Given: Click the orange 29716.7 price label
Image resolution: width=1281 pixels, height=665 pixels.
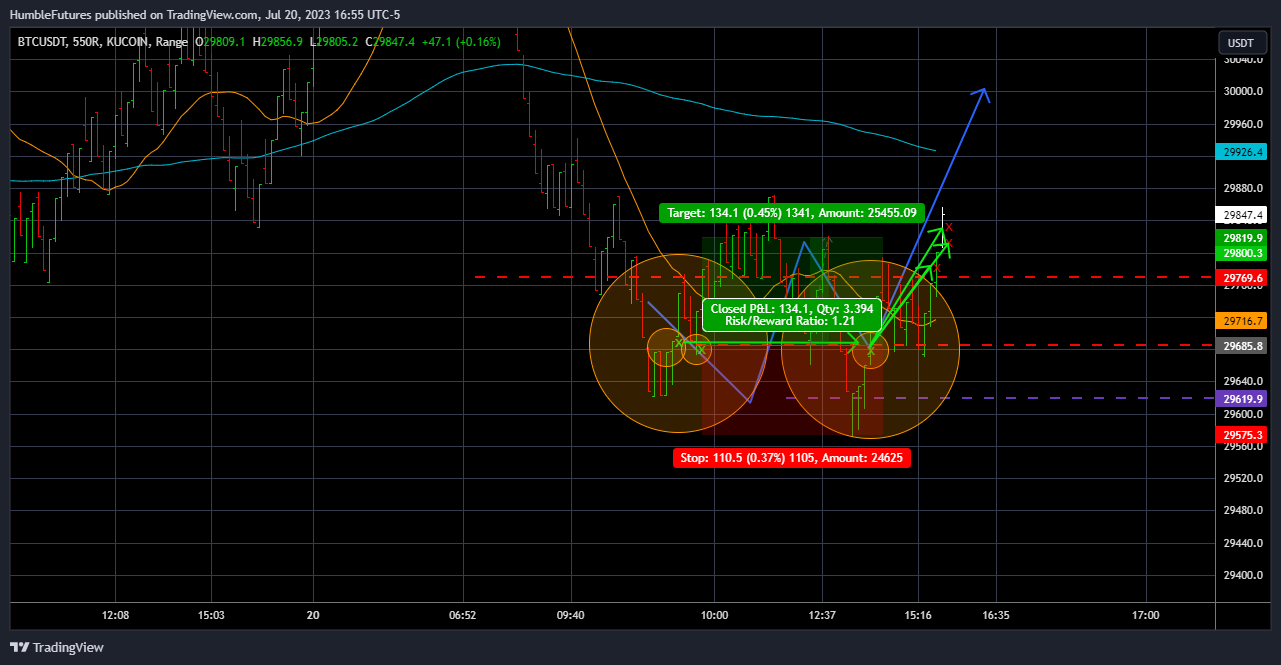Looking at the screenshot, I should [1241, 321].
